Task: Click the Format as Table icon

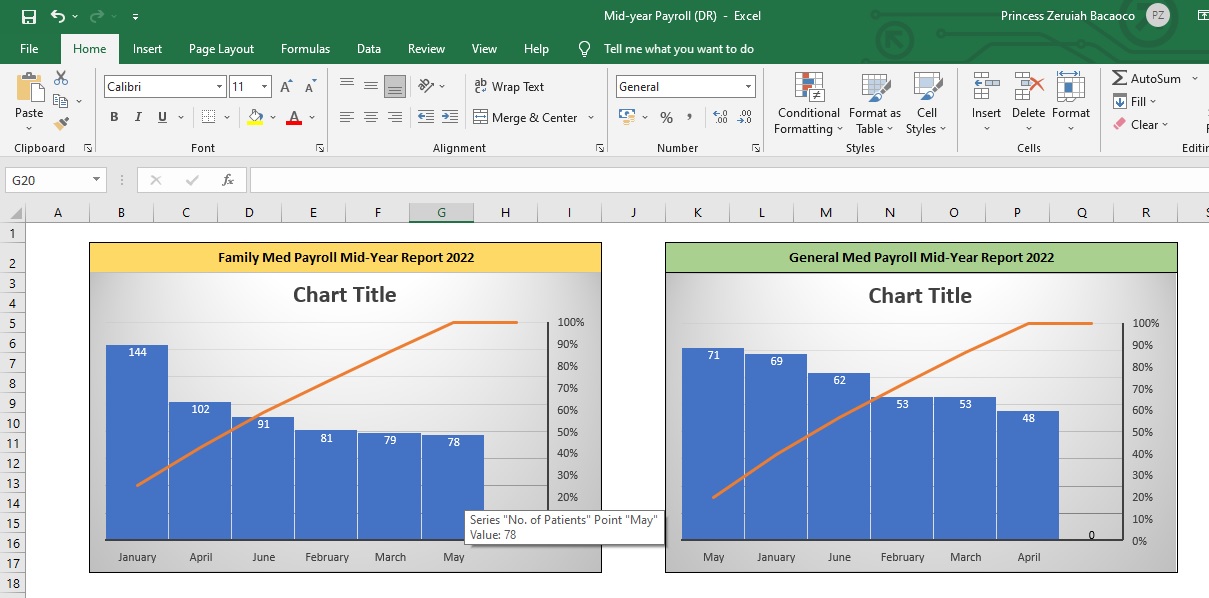Action: pos(875,87)
